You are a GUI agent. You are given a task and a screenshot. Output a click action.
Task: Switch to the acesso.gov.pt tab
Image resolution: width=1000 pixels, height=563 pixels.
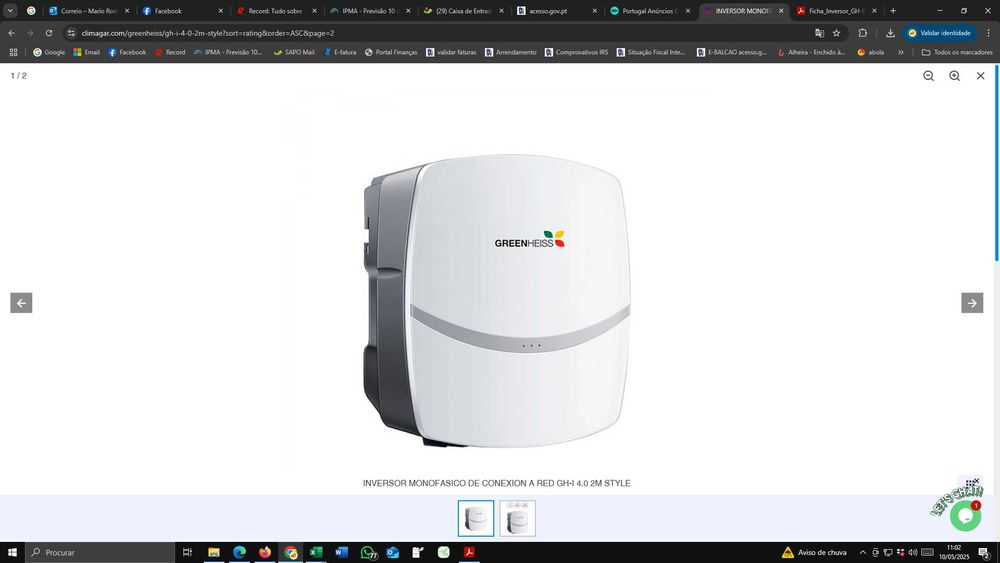557,11
